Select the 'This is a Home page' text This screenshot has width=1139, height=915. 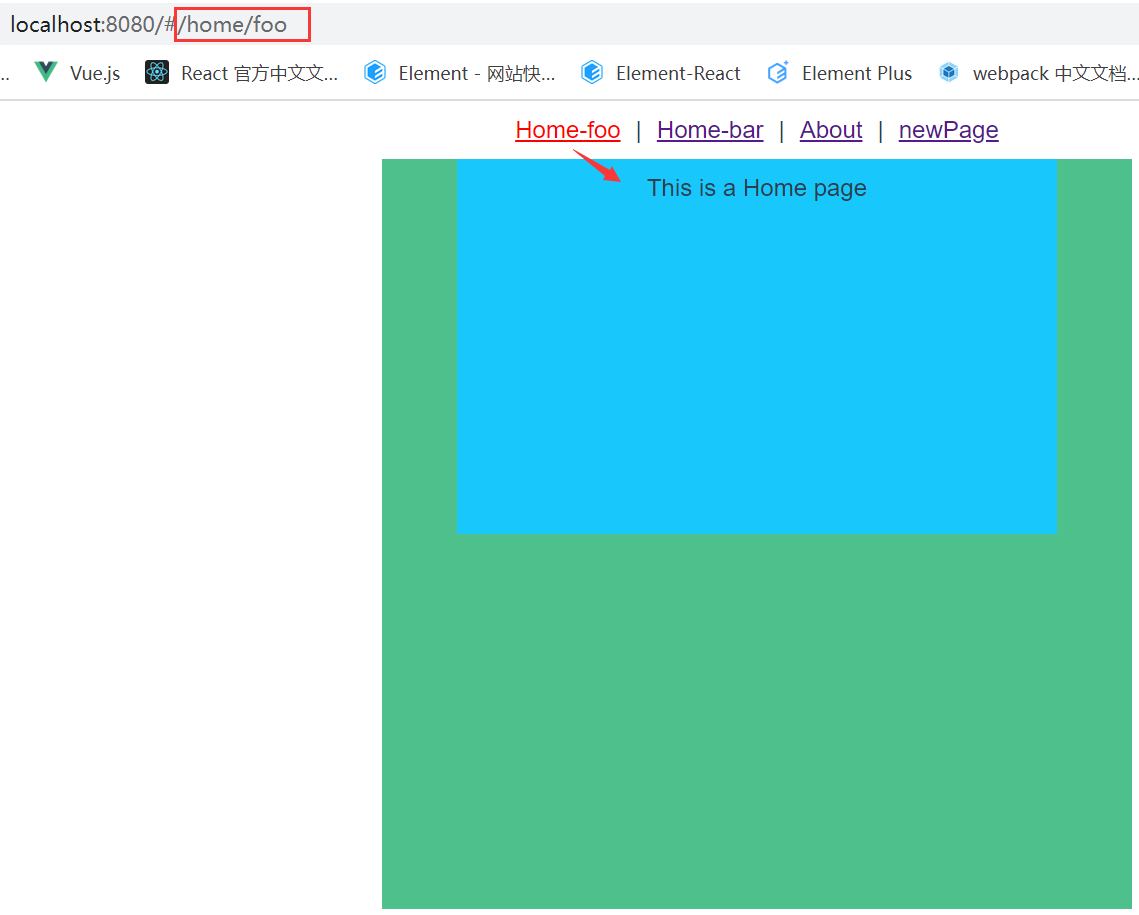756,188
